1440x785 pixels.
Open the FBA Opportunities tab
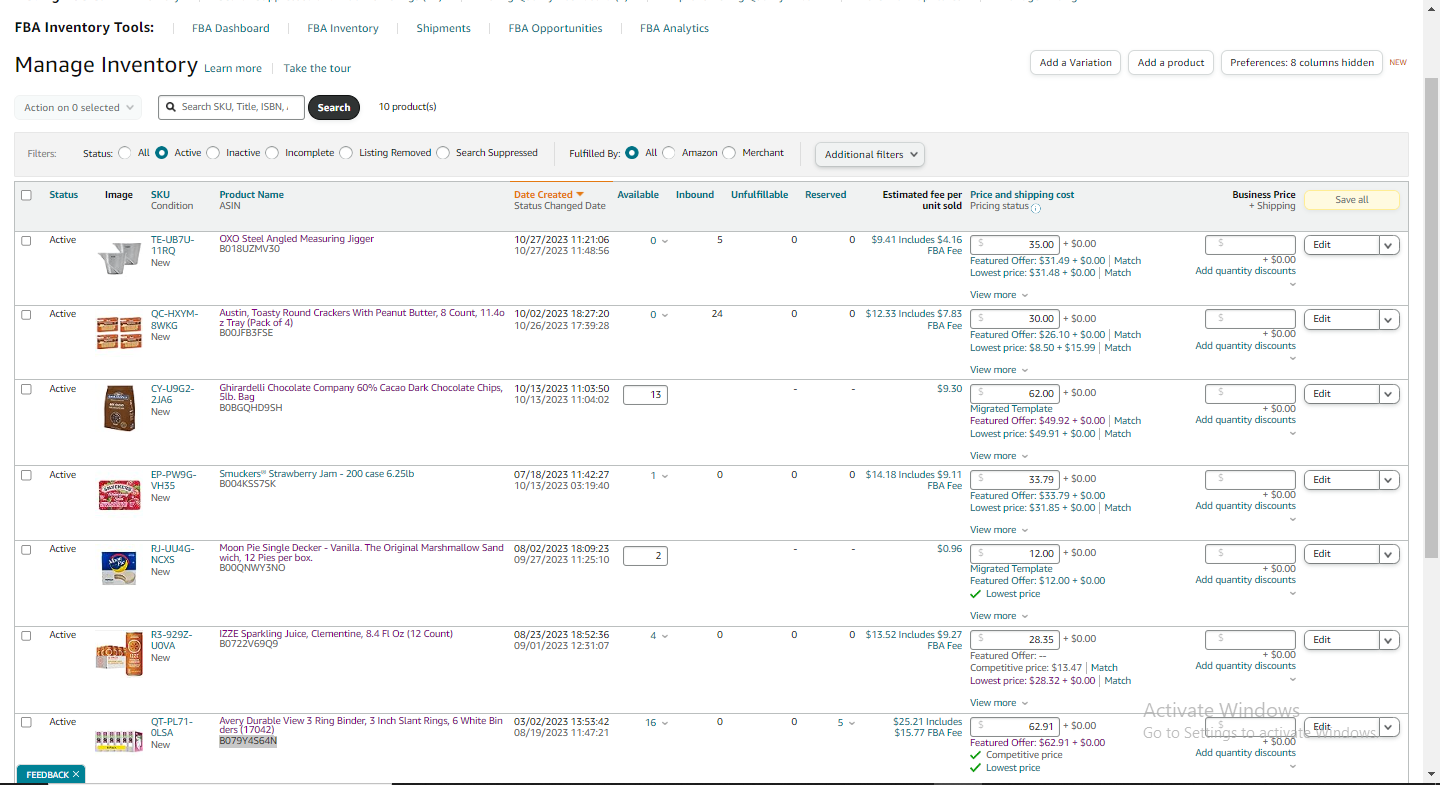click(555, 29)
